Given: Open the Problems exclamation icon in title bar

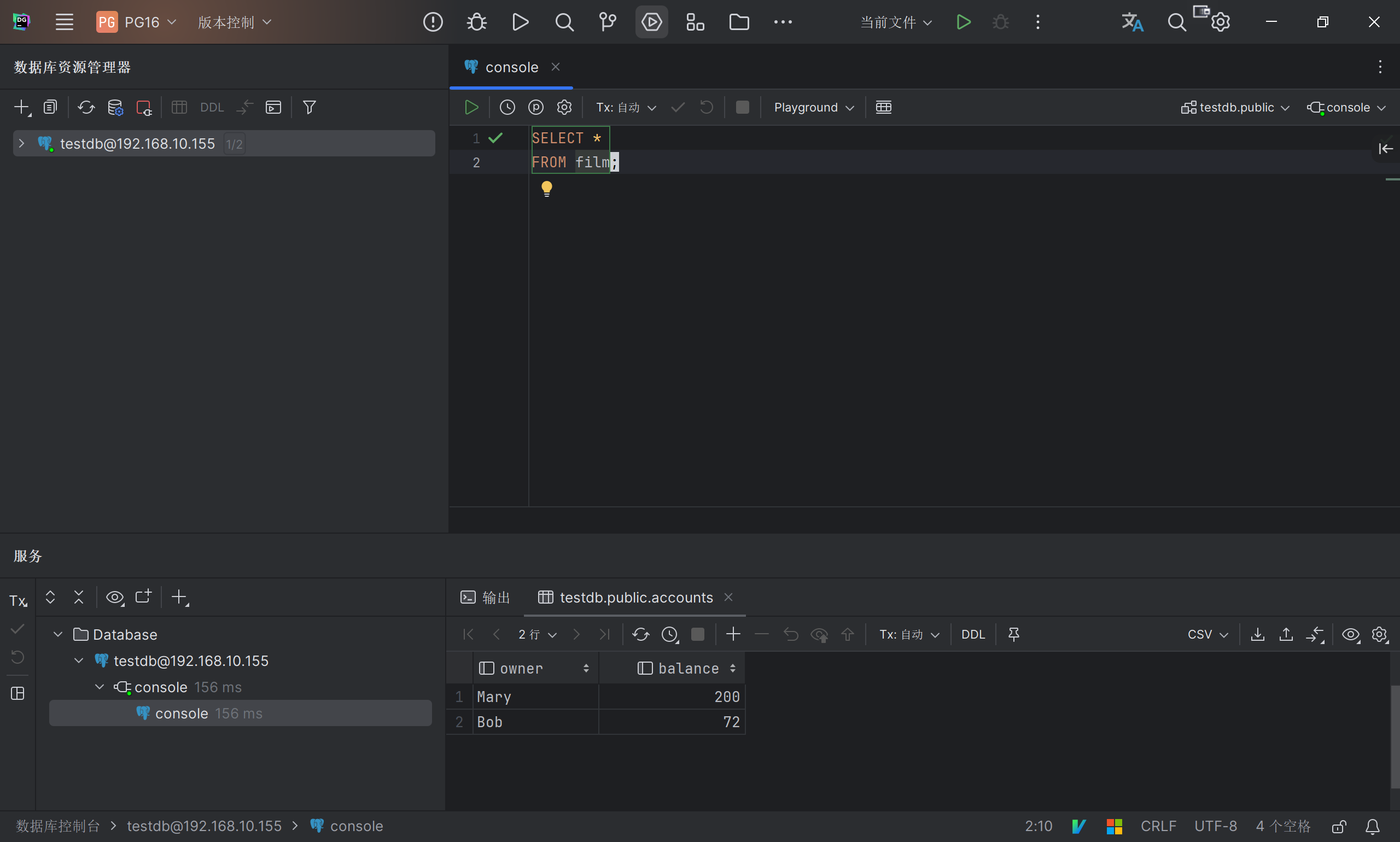Looking at the screenshot, I should pos(433,22).
